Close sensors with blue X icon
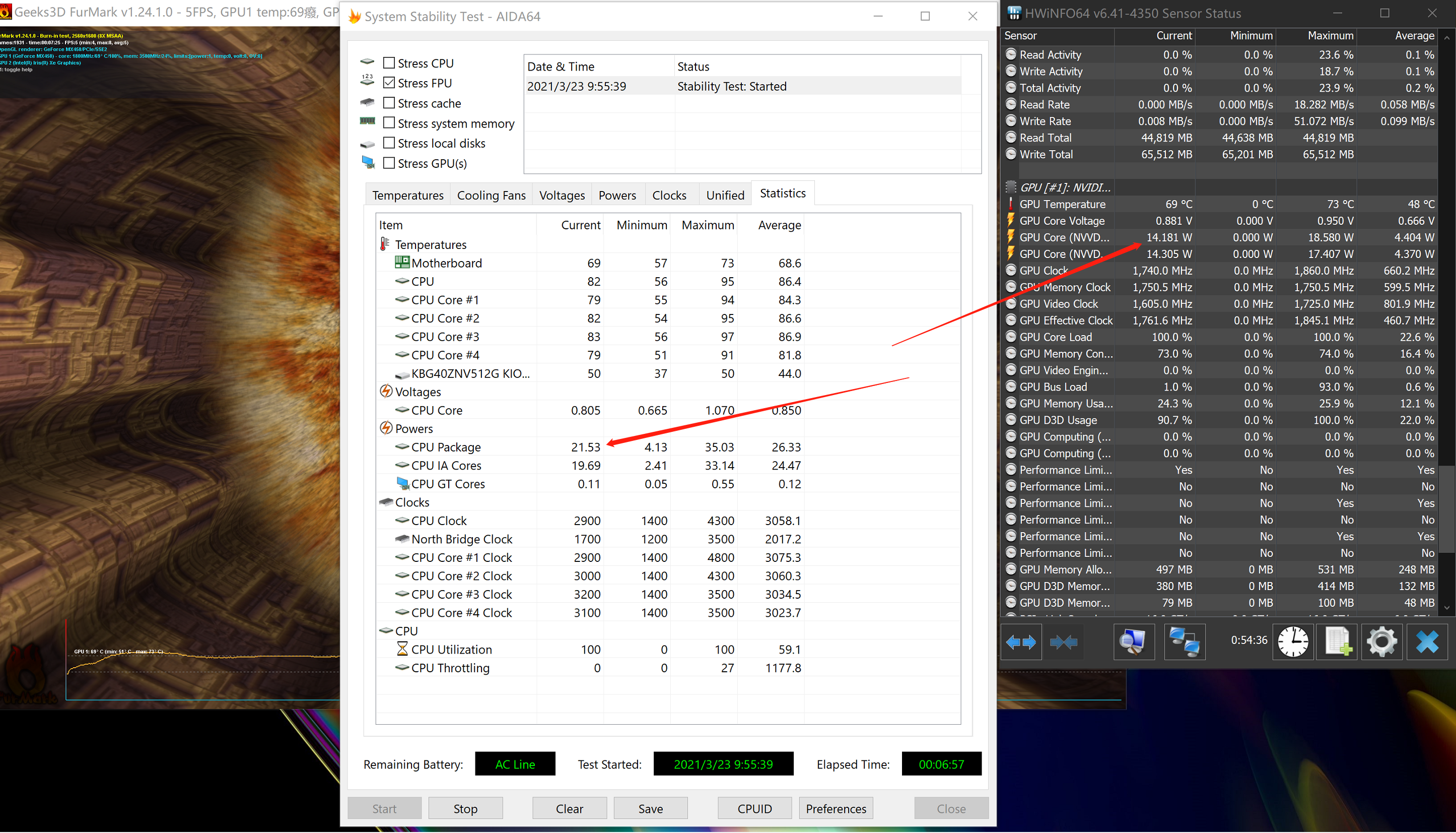The width and height of the screenshot is (1456, 833). coord(1427,642)
